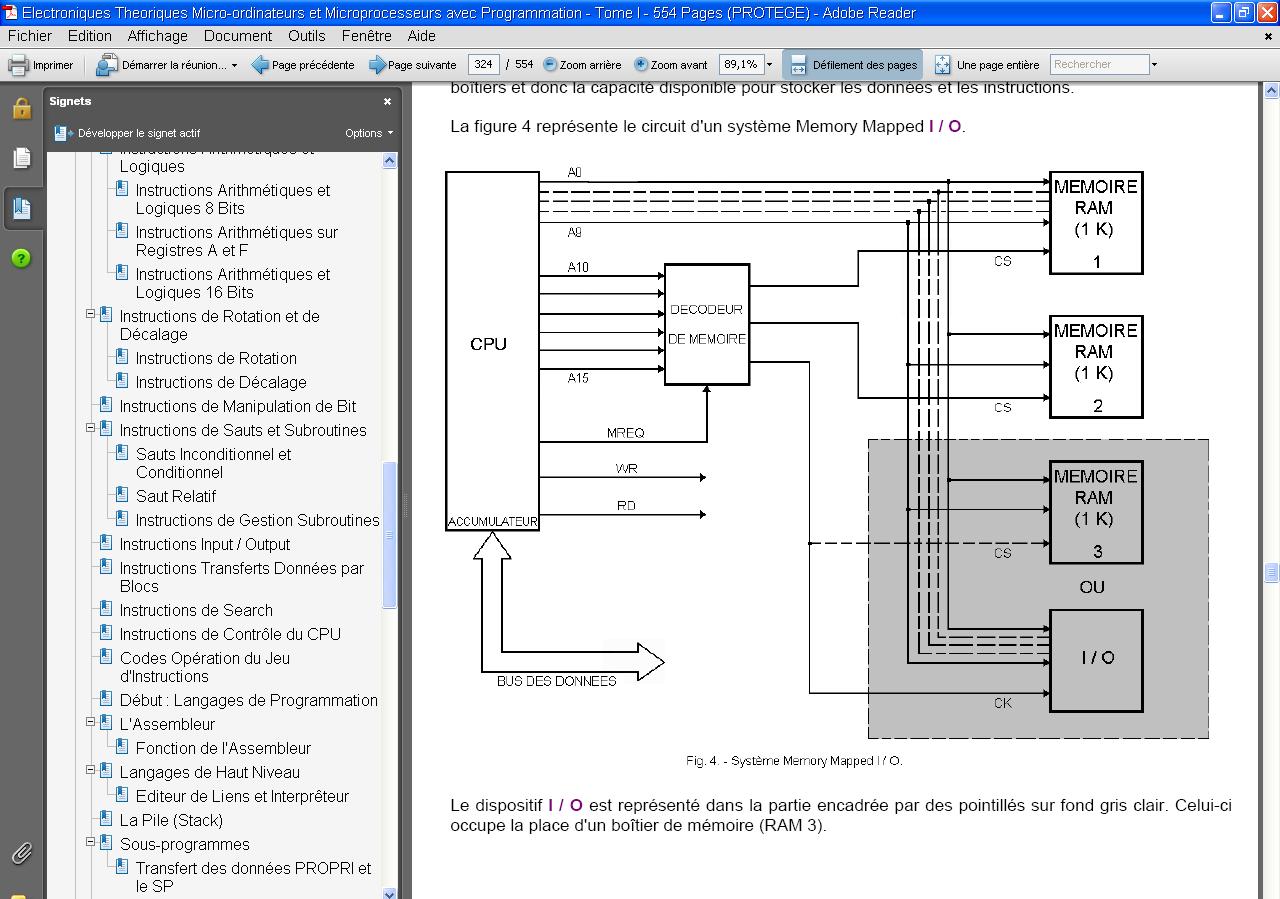The height and width of the screenshot is (899, 1280).
Task: Open bookmark Transfert des données PROPRI et le SP
Action: [254, 877]
